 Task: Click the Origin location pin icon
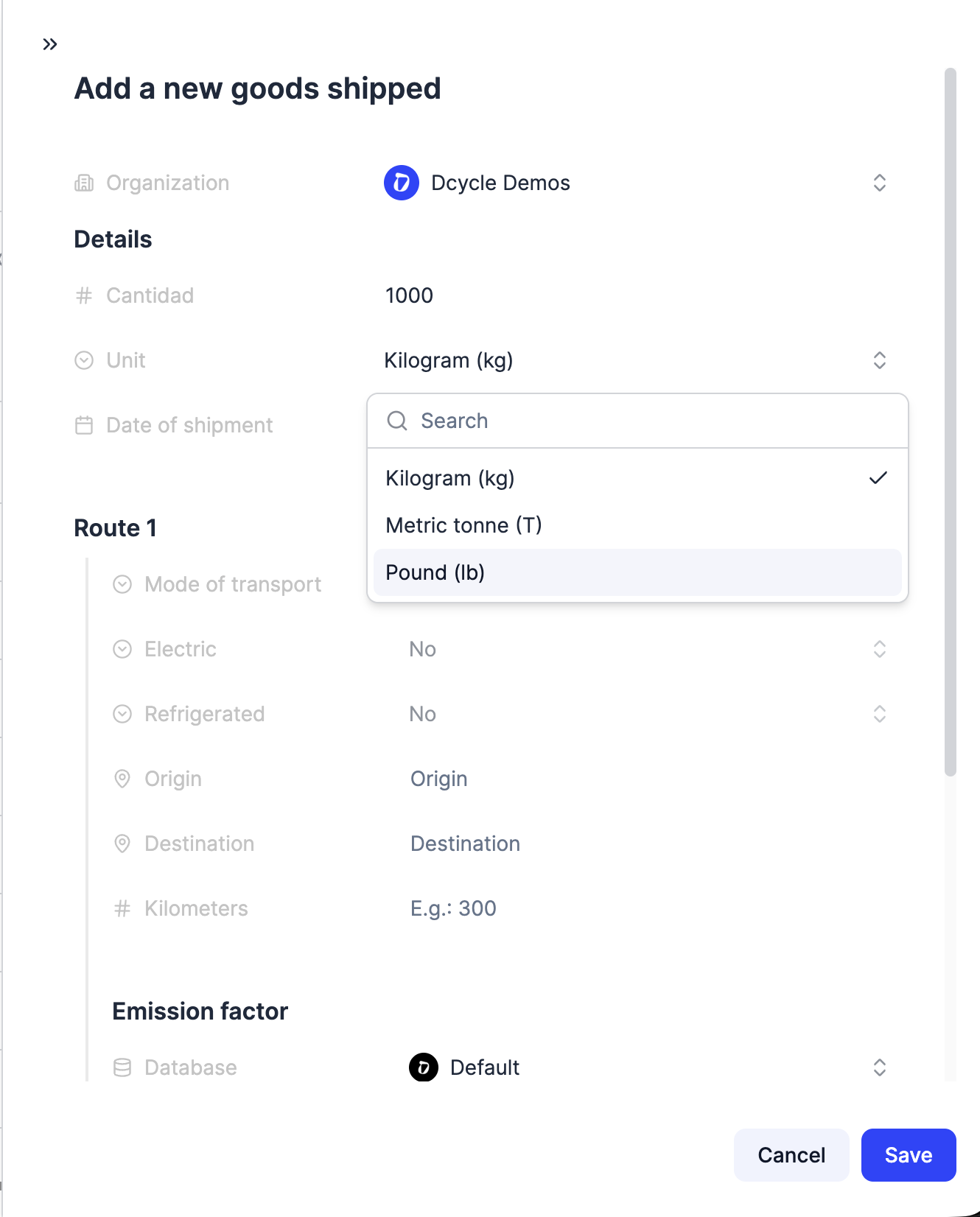[x=122, y=779]
